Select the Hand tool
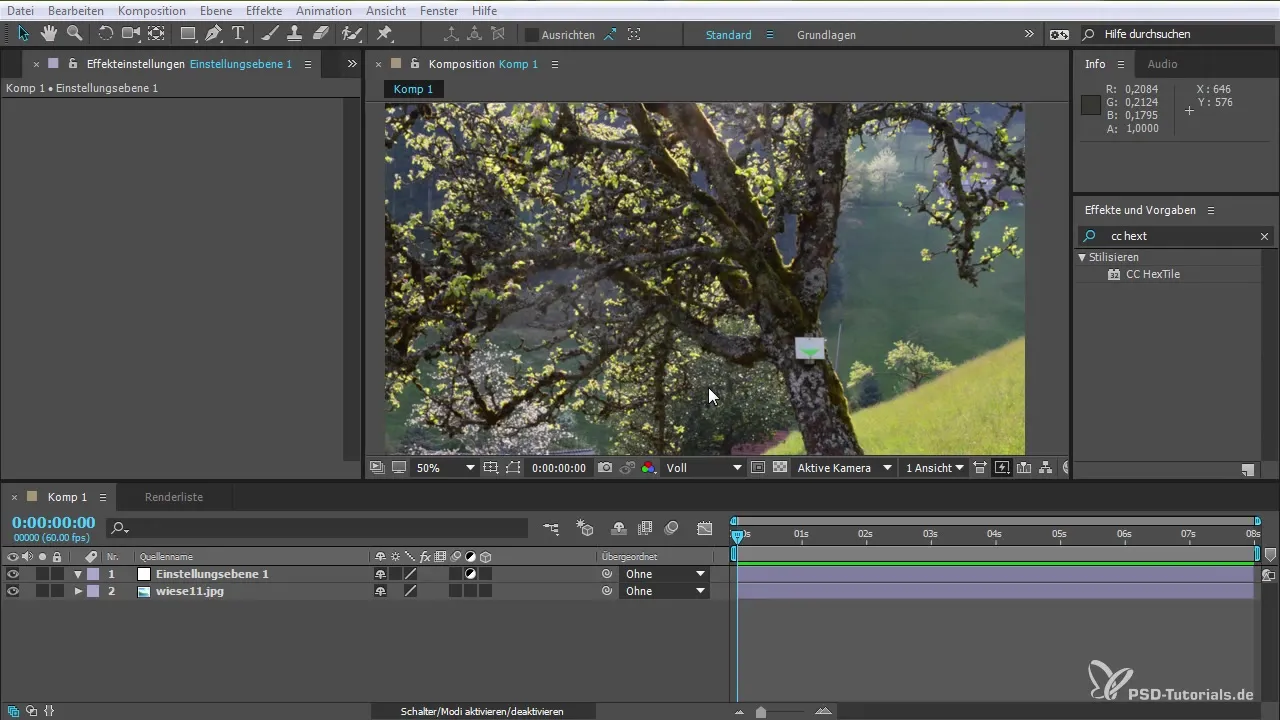The height and width of the screenshot is (720, 1280). [x=49, y=34]
